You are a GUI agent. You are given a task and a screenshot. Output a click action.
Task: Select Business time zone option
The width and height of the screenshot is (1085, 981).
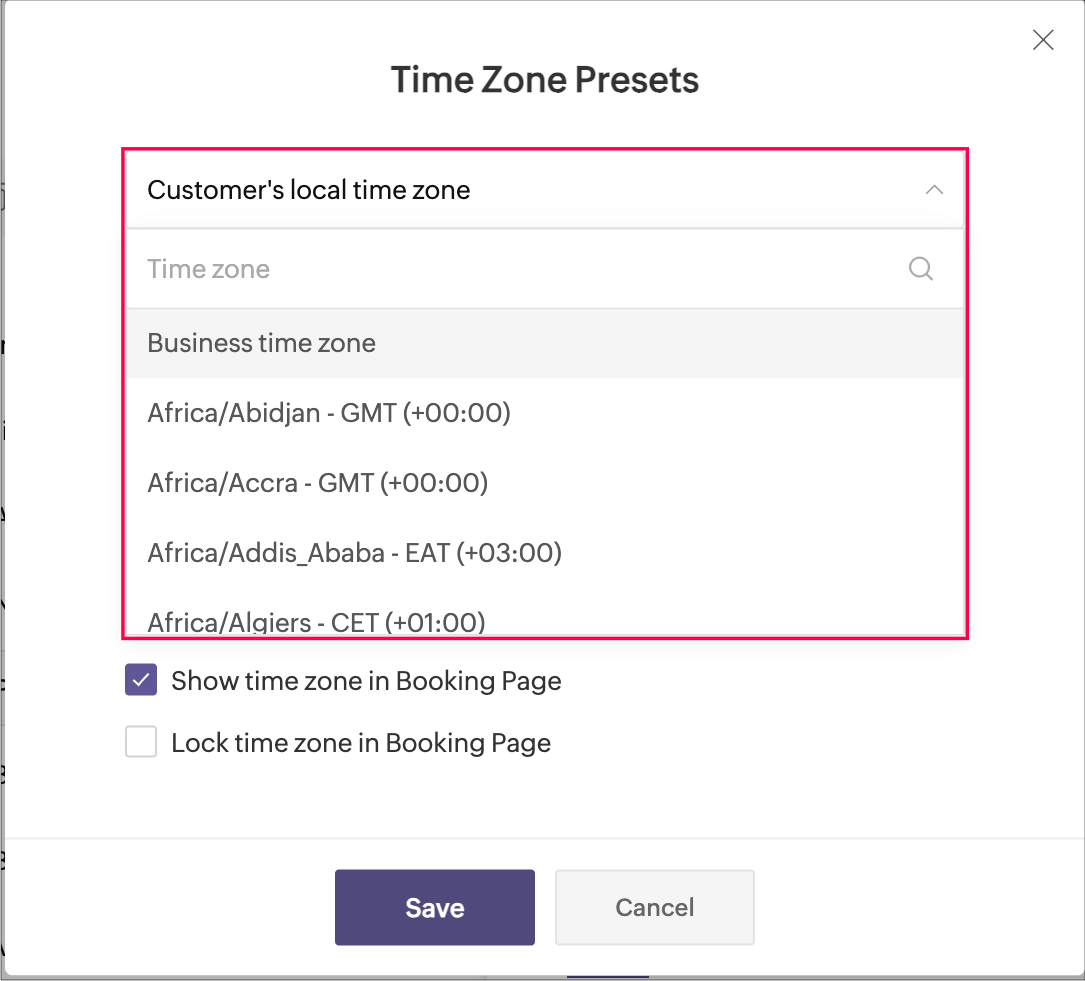click(545, 343)
